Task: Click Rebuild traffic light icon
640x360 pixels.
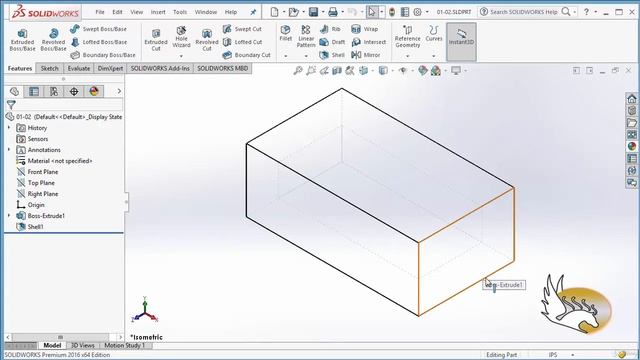Action: tap(392, 12)
